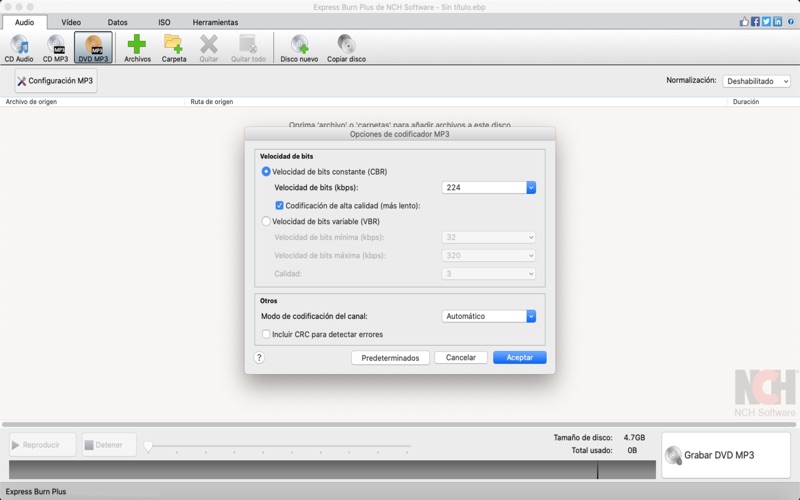This screenshot has width=800, height=500.
Task: Click the Detener stop button
Action: (109, 445)
